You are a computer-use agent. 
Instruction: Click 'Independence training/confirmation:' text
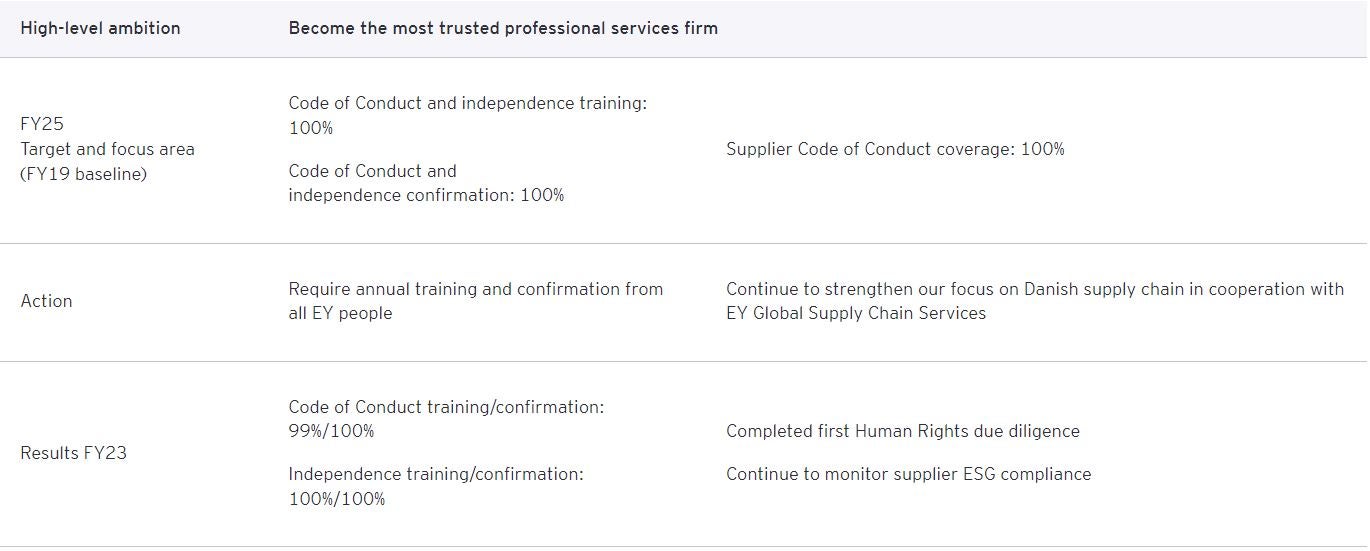(x=436, y=474)
